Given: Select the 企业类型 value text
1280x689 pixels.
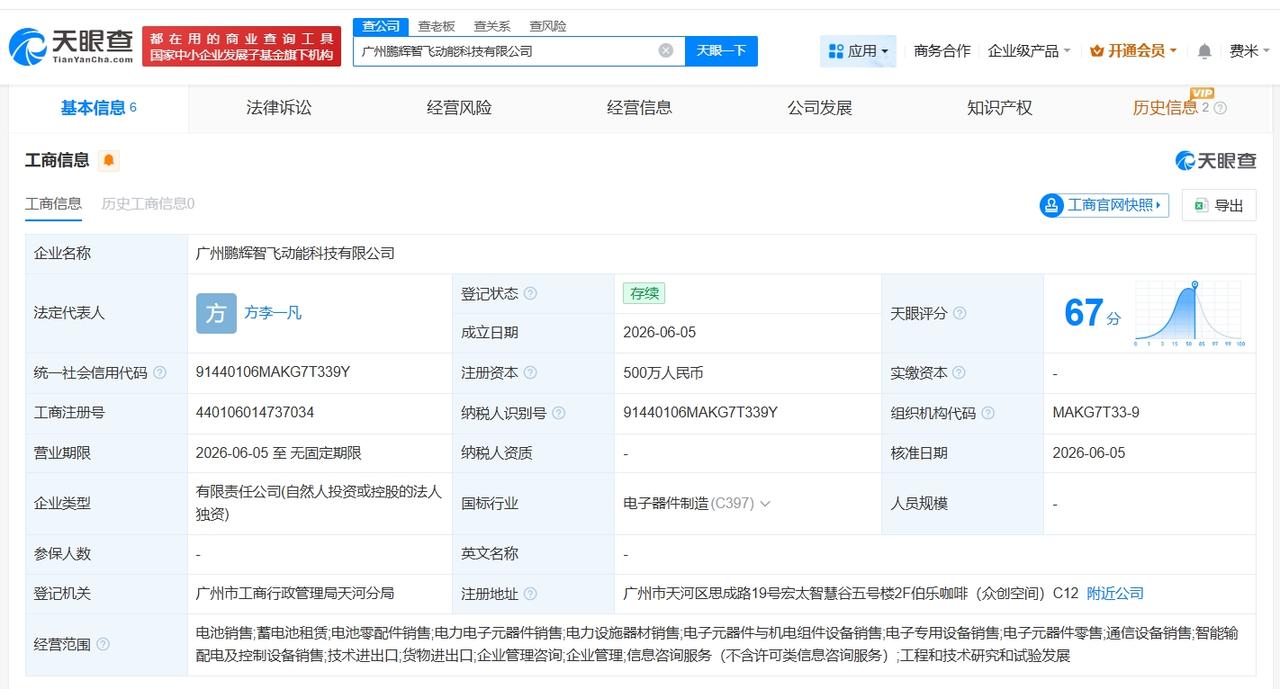Looking at the screenshot, I should 318,503.
